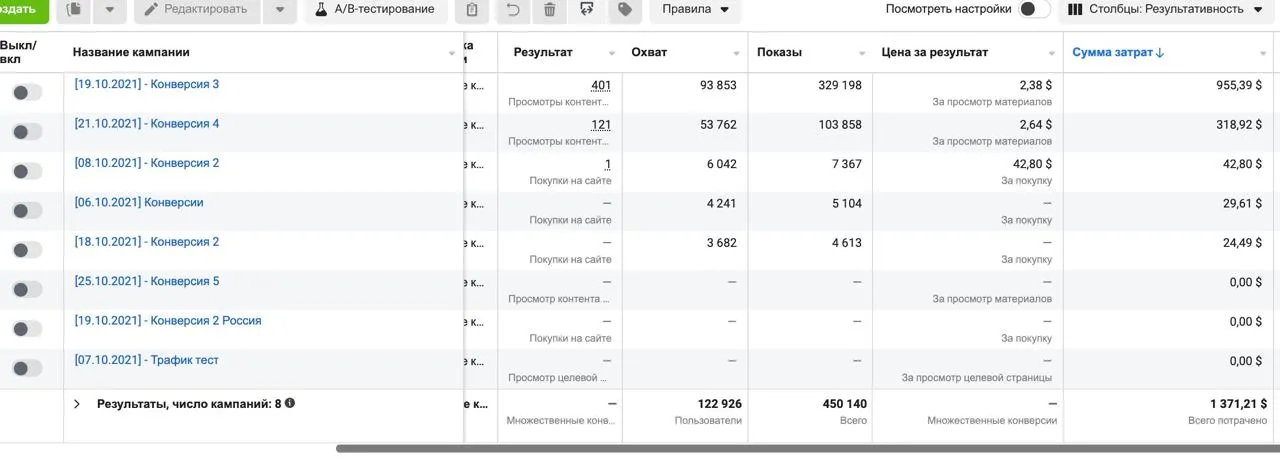Open campaign link [25.10.2021] - Конверсия 5
This screenshot has width=1280, height=463.
[147, 281]
